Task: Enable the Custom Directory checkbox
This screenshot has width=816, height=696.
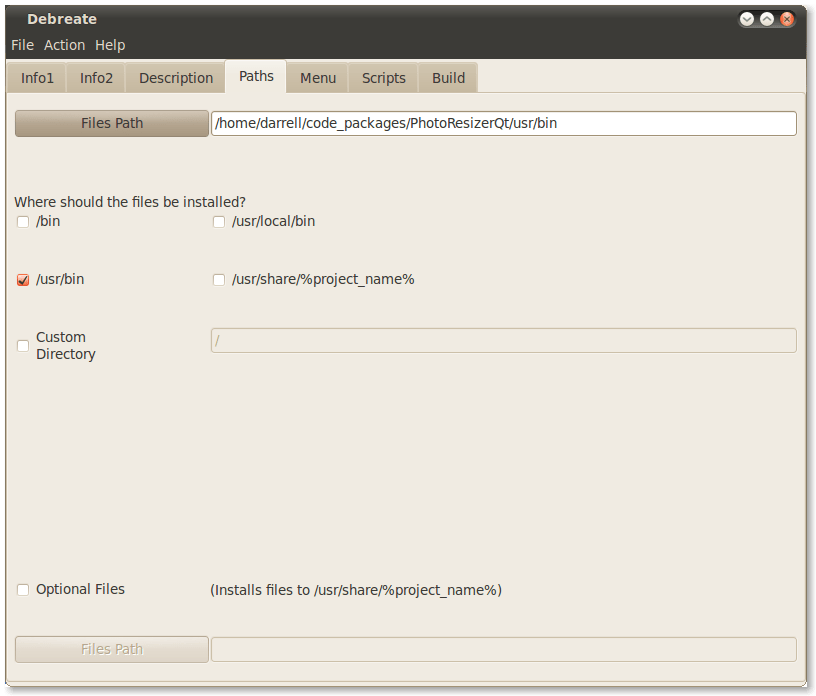Action: coord(23,346)
